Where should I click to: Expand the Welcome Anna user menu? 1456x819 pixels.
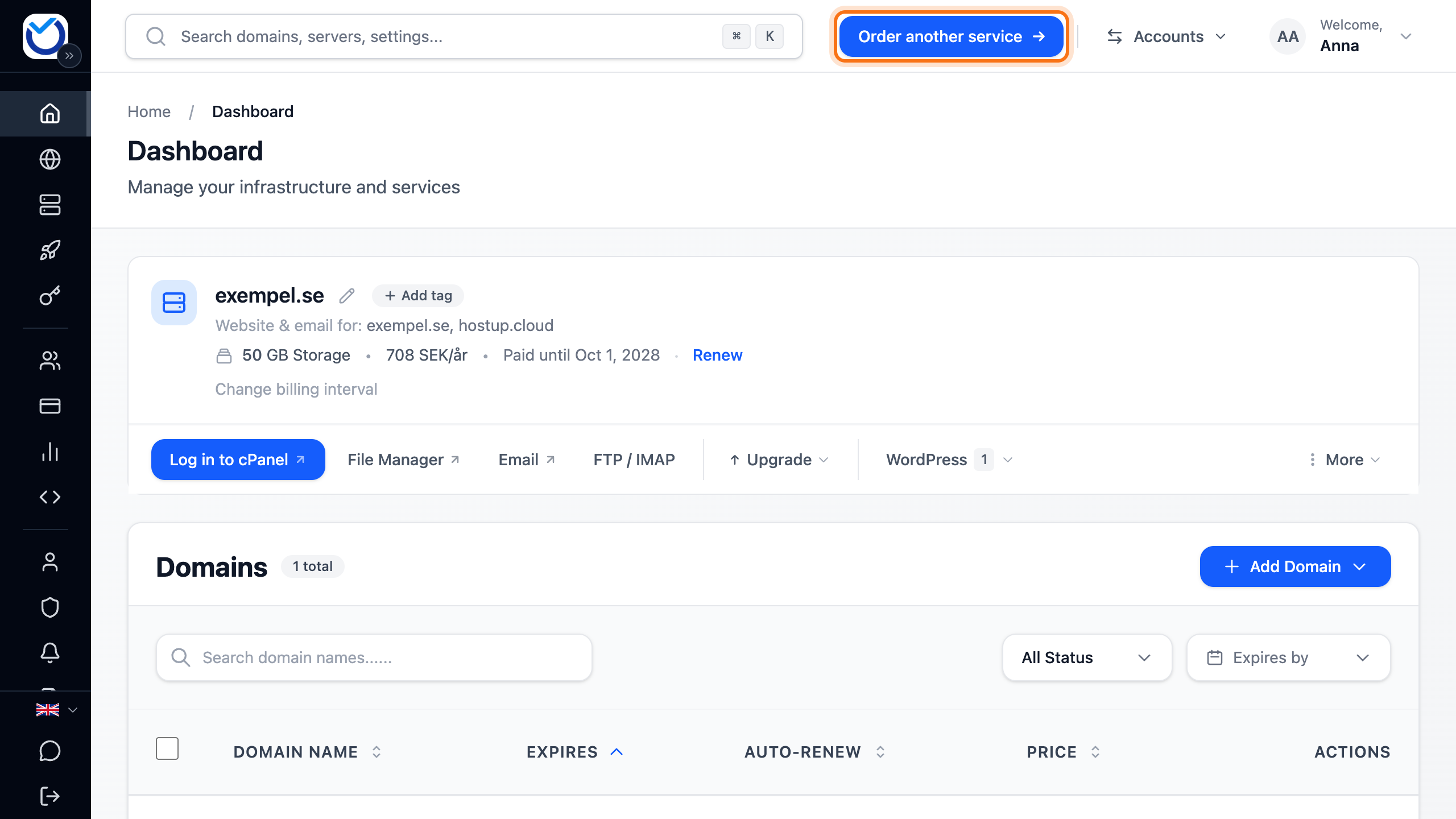(1342, 36)
